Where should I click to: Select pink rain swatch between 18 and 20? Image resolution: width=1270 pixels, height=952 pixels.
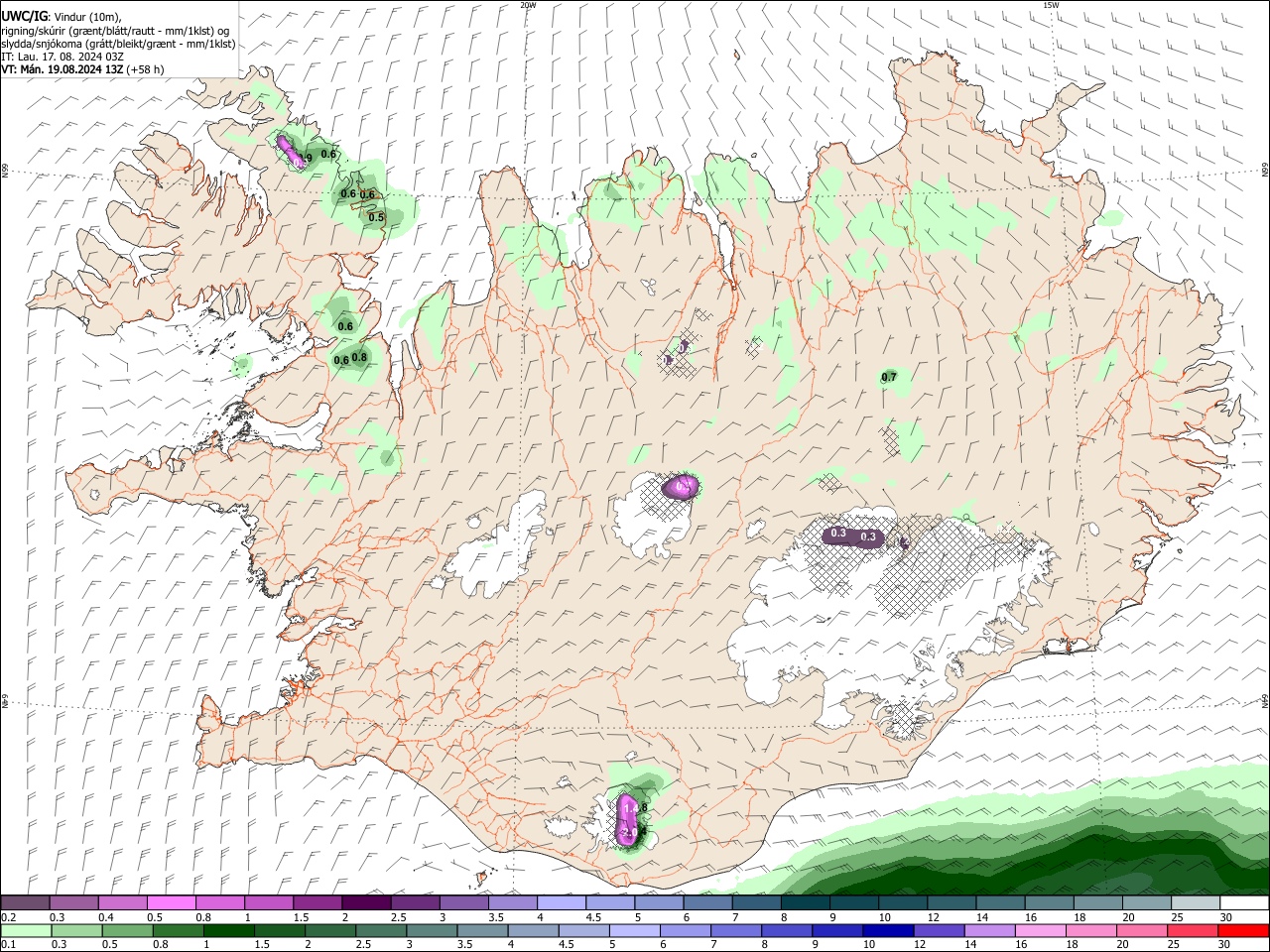[1089, 930]
